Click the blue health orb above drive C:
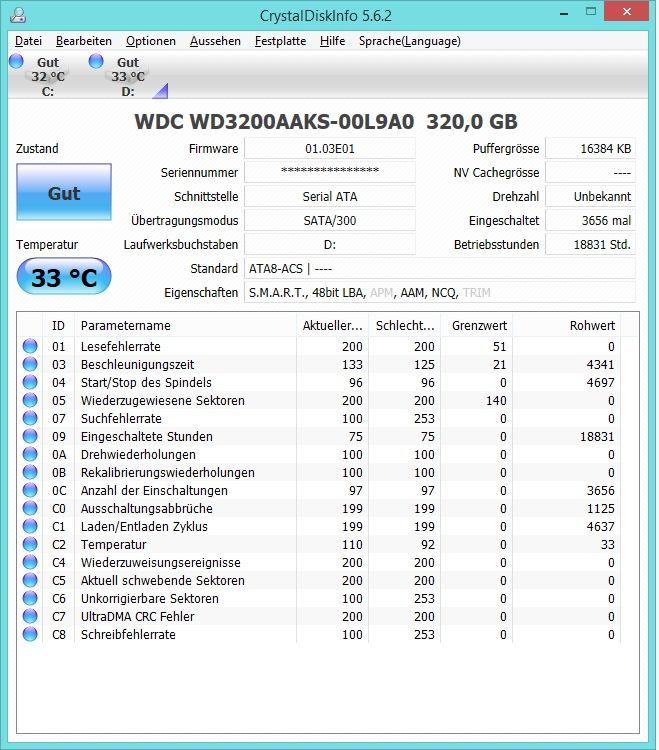Viewport: 659px width, 750px height. click(16, 61)
